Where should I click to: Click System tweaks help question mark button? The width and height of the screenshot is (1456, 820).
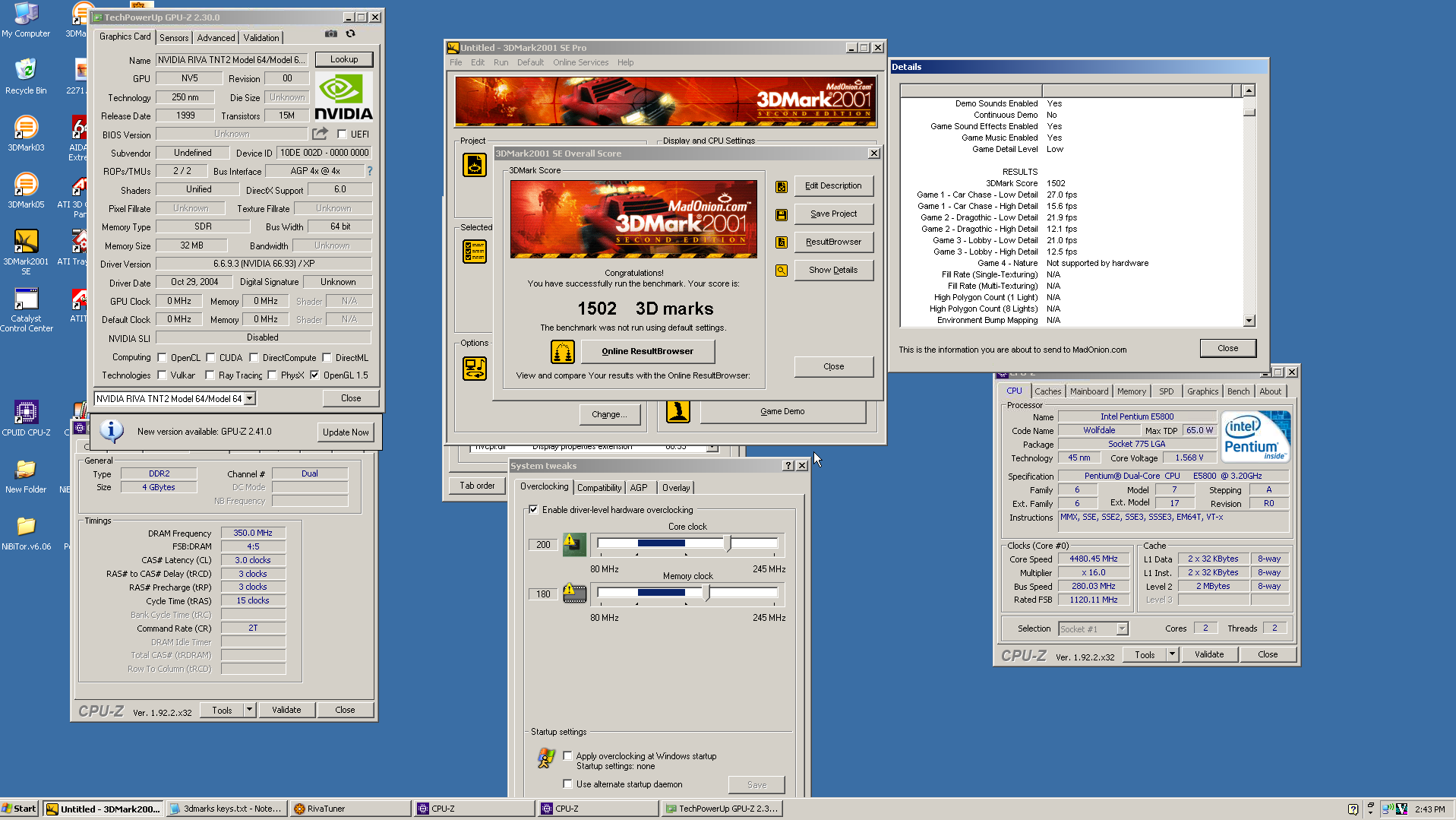(x=788, y=466)
